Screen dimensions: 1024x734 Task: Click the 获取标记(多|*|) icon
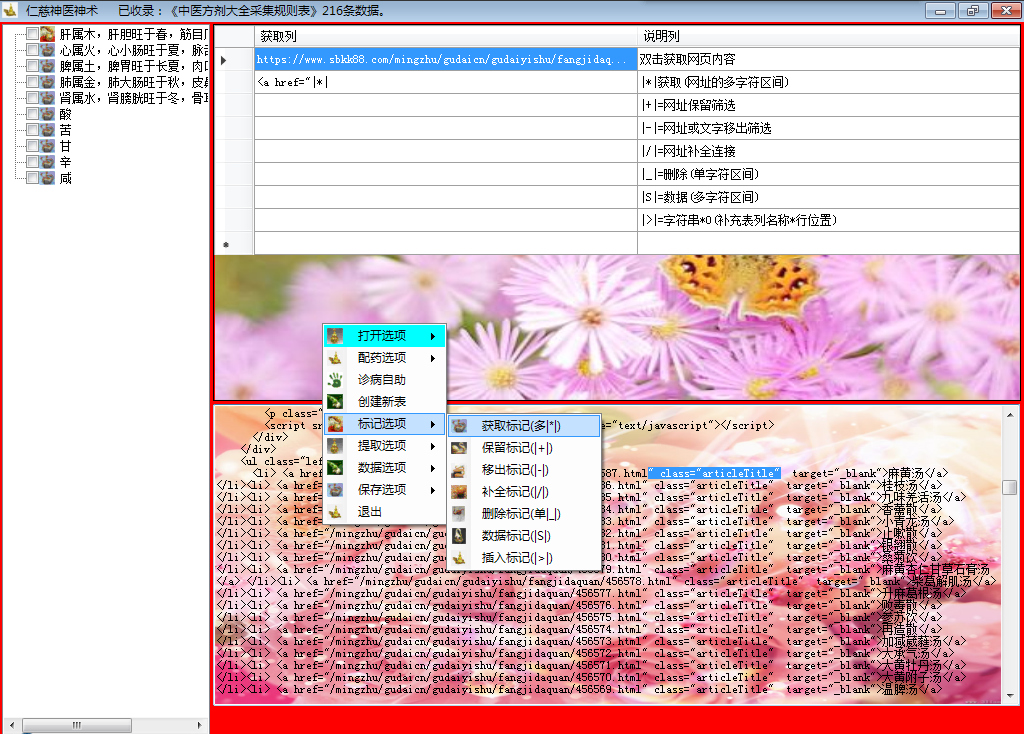[459, 426]
